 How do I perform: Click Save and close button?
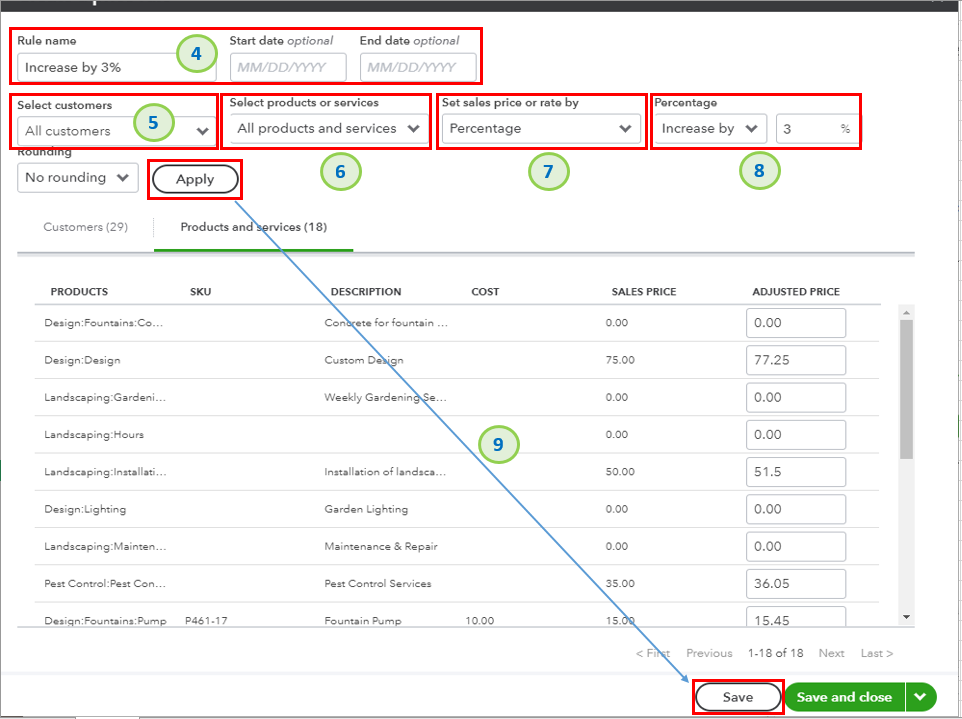pyautogui.click(x=844, y=697)
